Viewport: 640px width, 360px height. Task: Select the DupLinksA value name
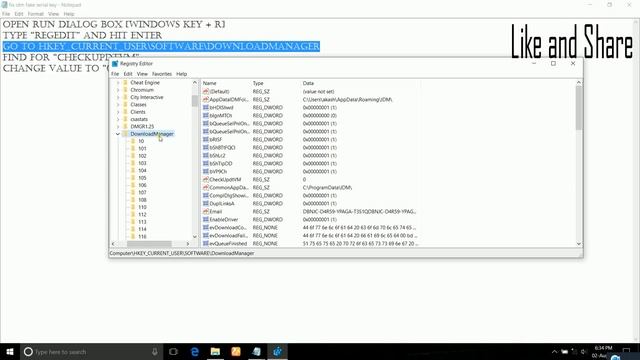[222, 203]
